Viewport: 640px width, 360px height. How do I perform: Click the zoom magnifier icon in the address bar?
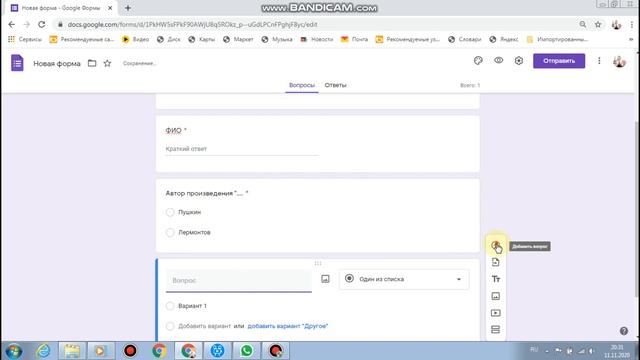pos(582,24)
